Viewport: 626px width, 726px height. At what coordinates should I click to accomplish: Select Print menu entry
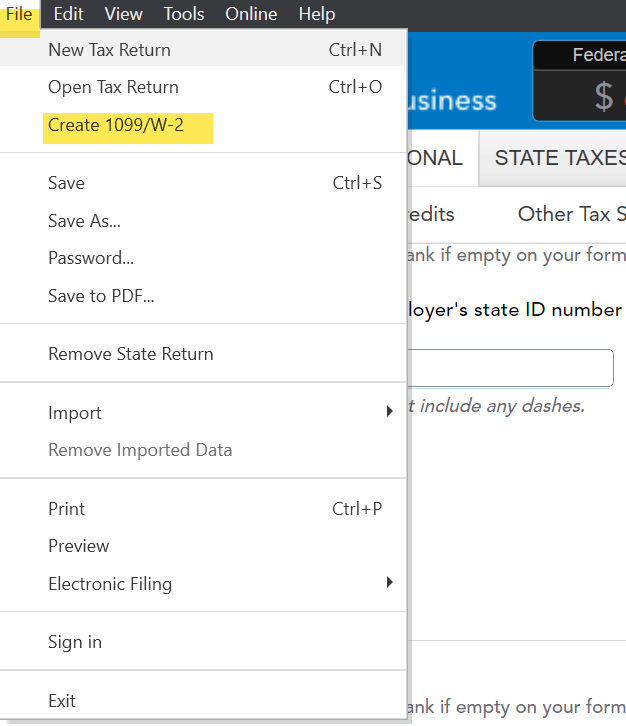(66, 509)
